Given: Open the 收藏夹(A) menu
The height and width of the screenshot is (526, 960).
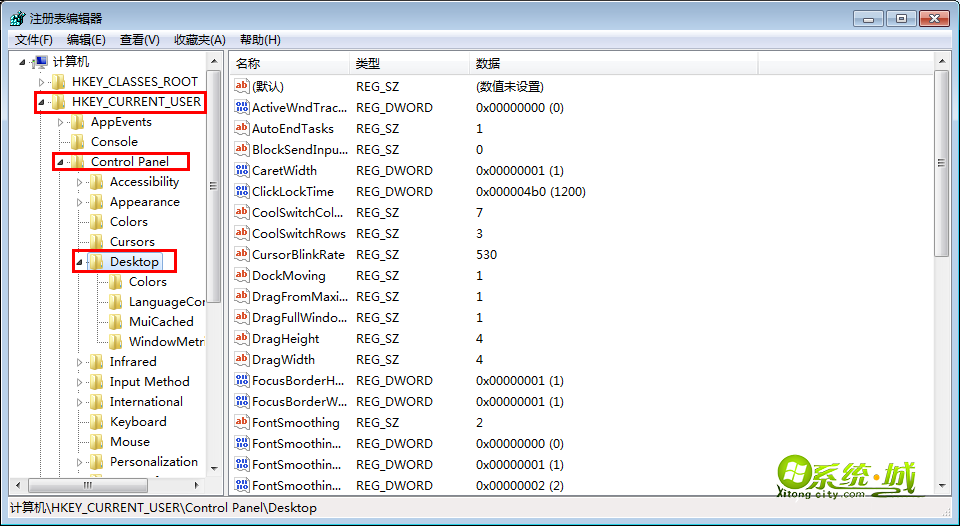Looking at the screenshot, I should click(x=199, y=40).
